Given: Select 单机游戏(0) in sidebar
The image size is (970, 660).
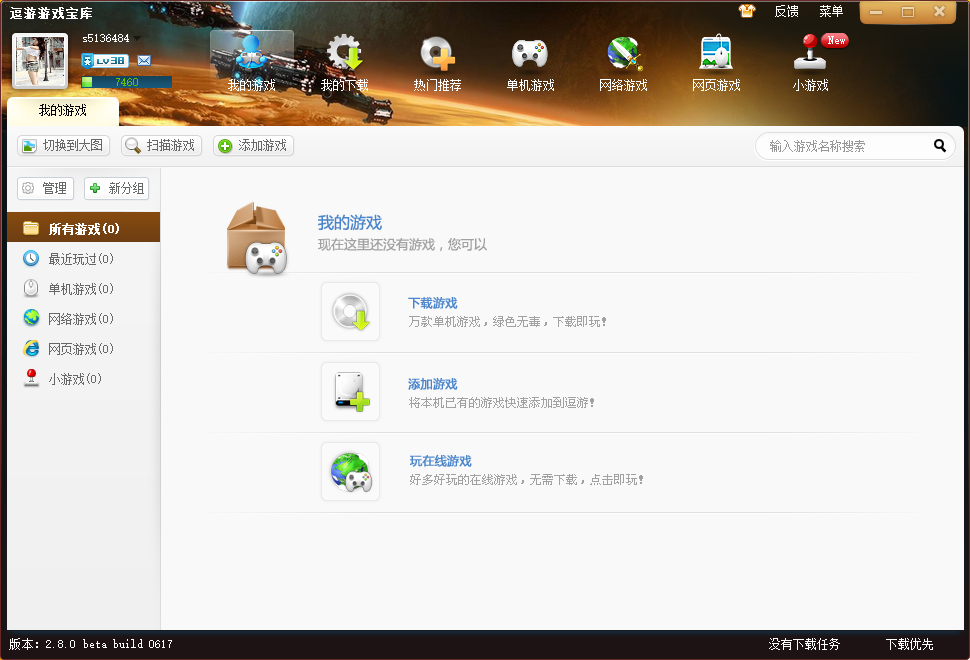Looking at the screenshot, I should click(84, 288).
